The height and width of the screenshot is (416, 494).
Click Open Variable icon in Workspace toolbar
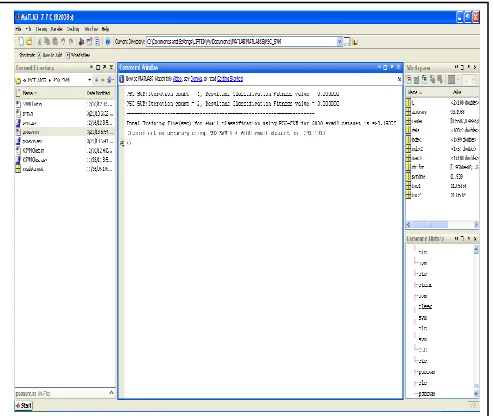417,79
